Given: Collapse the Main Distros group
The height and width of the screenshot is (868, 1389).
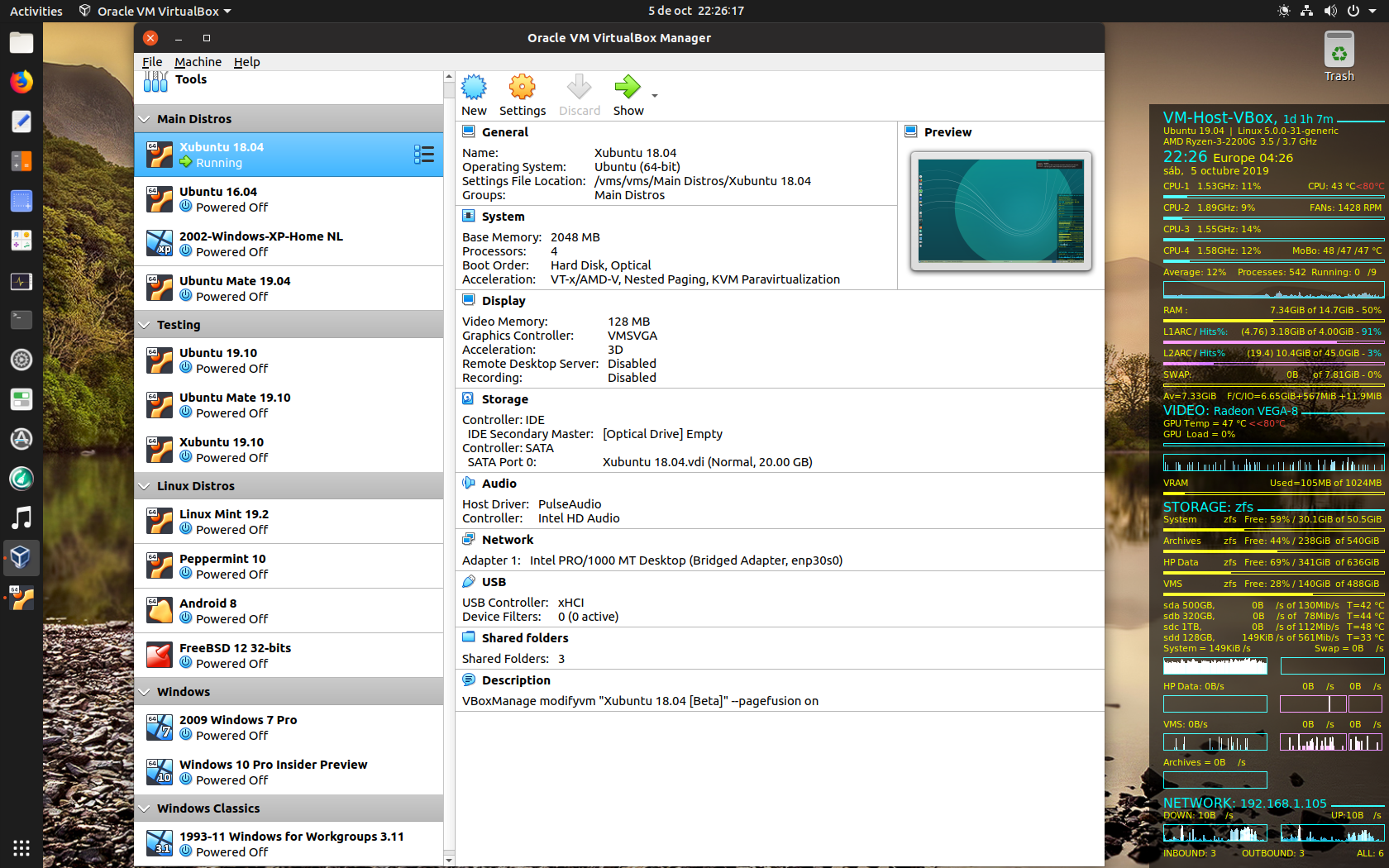Looking at the screenshot, I should pyautogui.click(x=144, y=119).
